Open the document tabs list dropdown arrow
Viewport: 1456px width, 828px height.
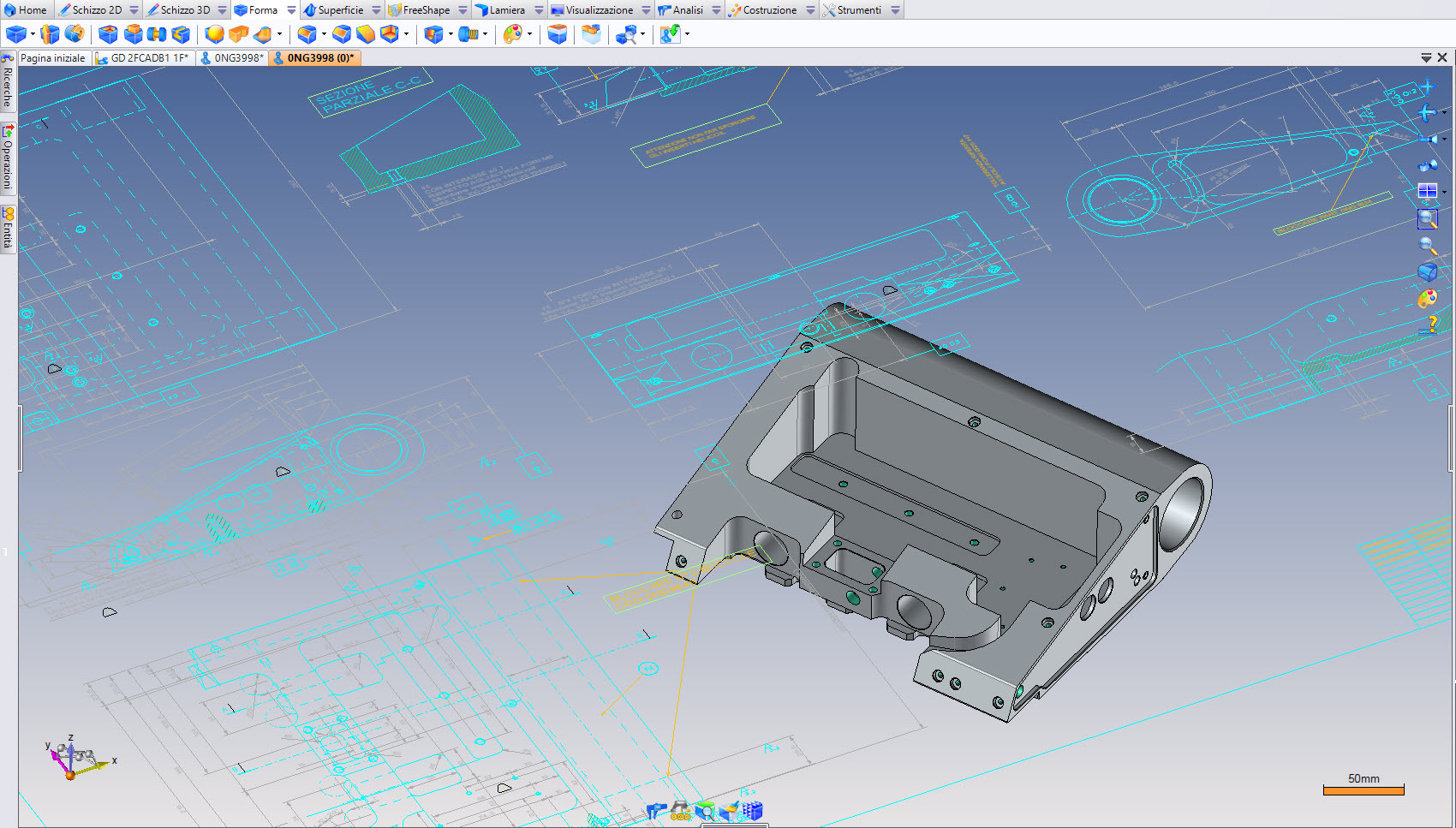(x=1426, y=57)
